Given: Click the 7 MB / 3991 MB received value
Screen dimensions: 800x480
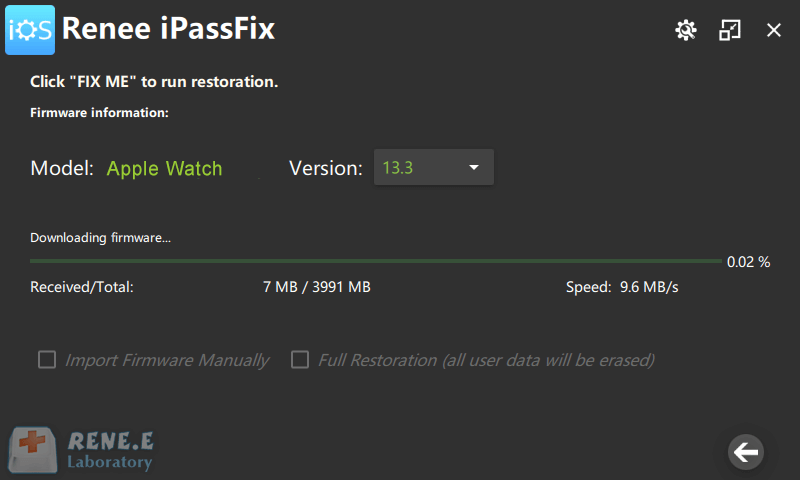Looking at the screenshot, I should pos(316,287).
